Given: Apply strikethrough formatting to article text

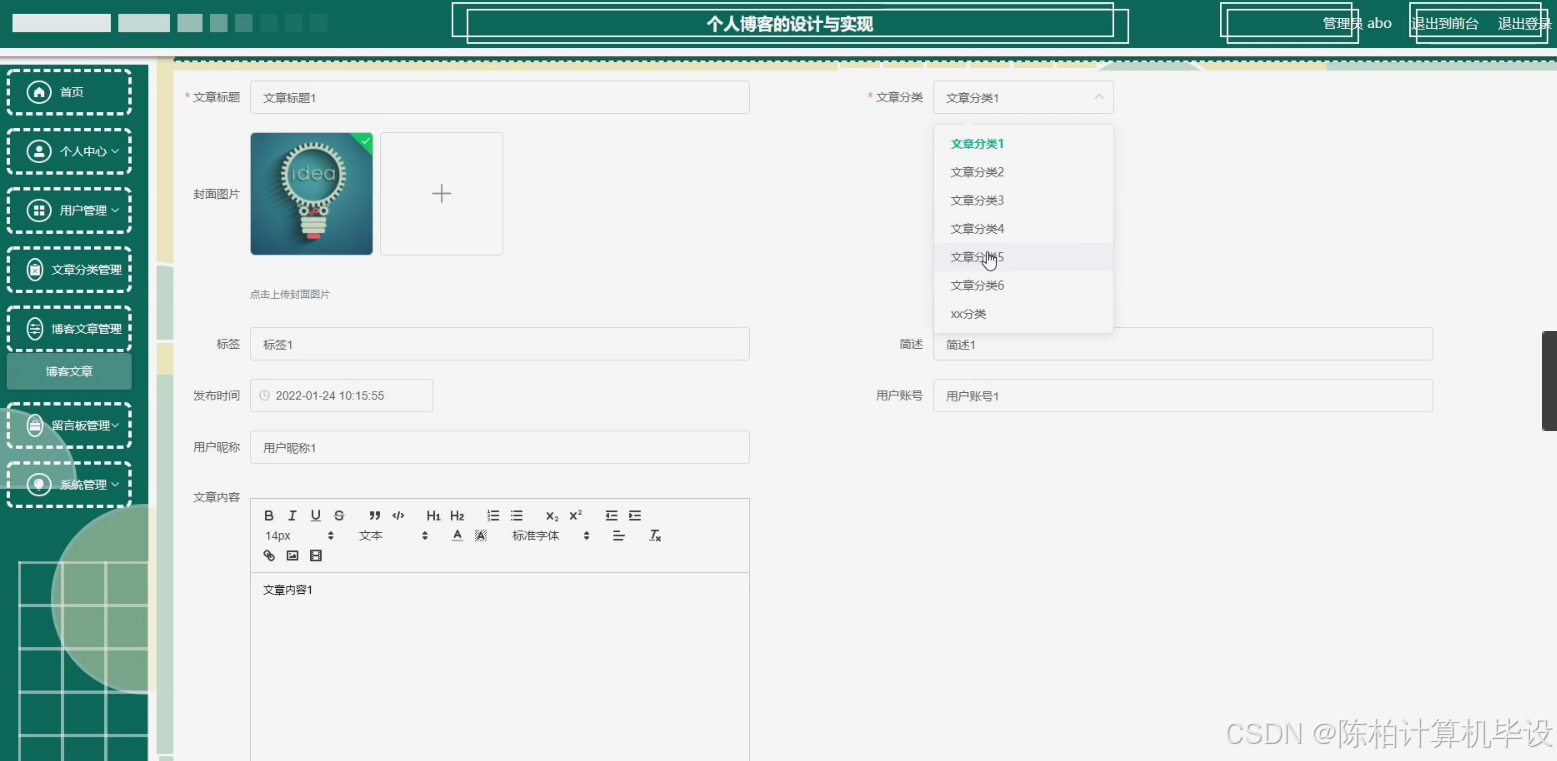Looking at the screenshot, I should point(339,515).
